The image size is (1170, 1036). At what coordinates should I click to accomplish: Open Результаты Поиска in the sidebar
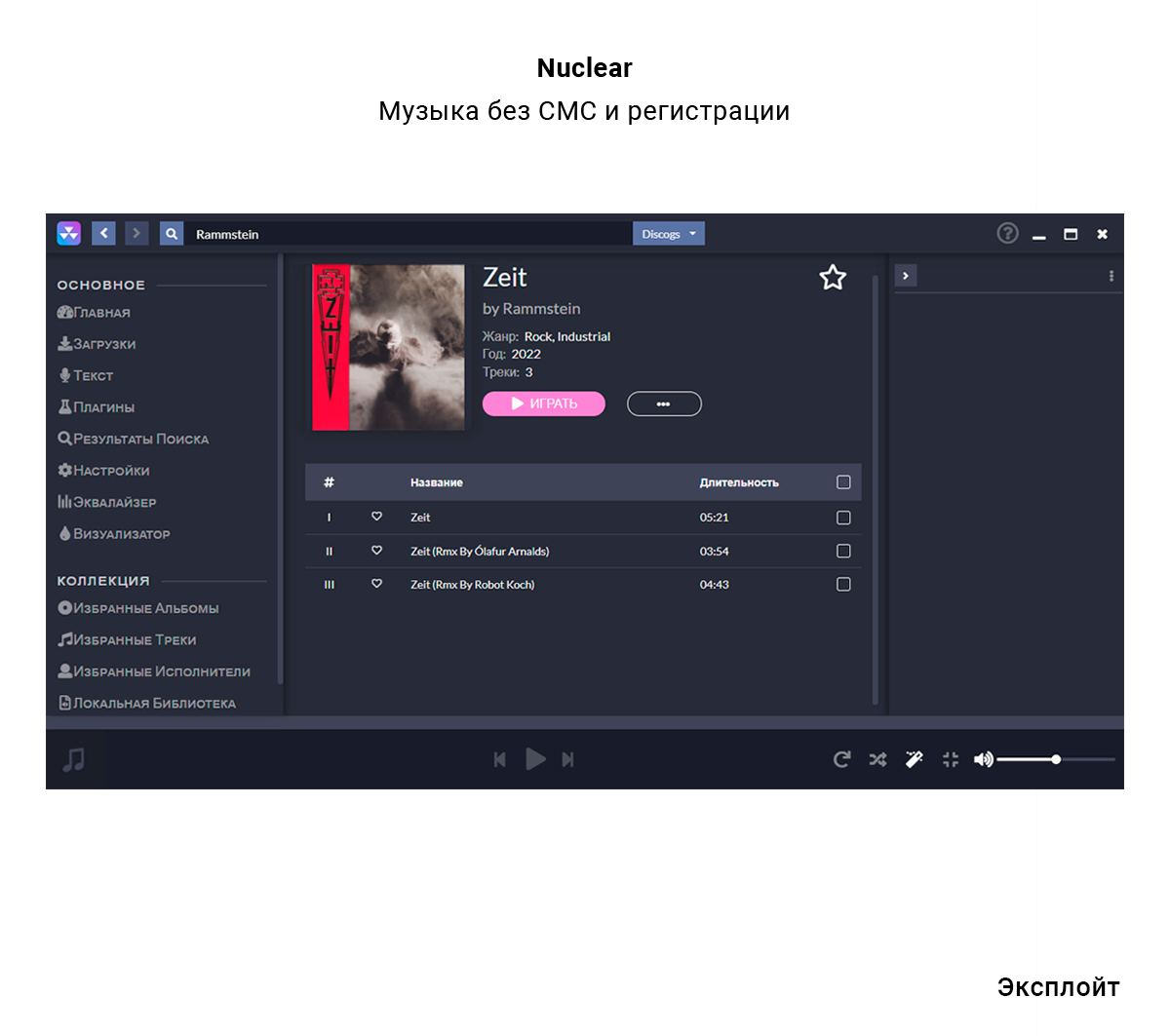[x=133, y=439]
